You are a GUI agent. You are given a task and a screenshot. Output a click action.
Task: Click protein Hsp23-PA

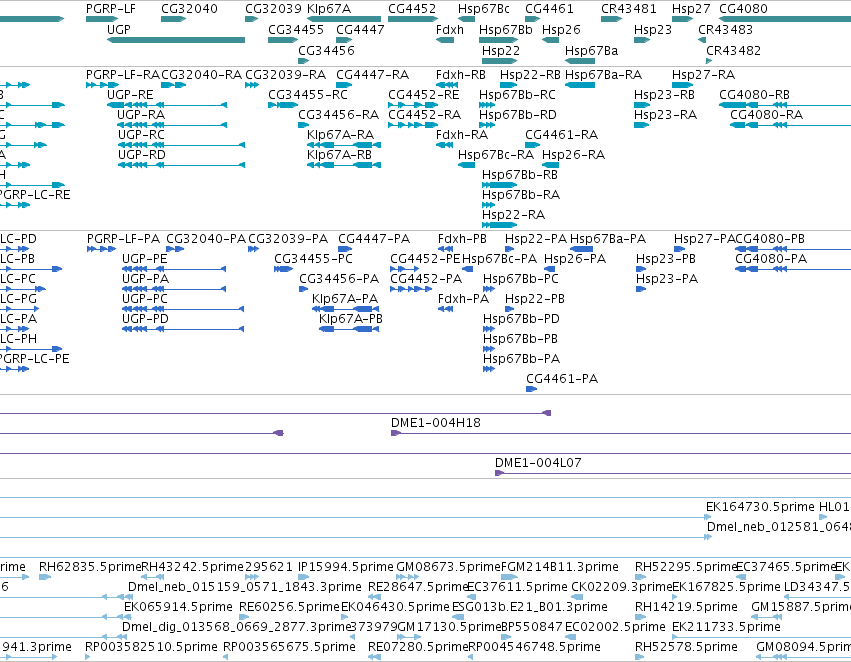(667, 279)
